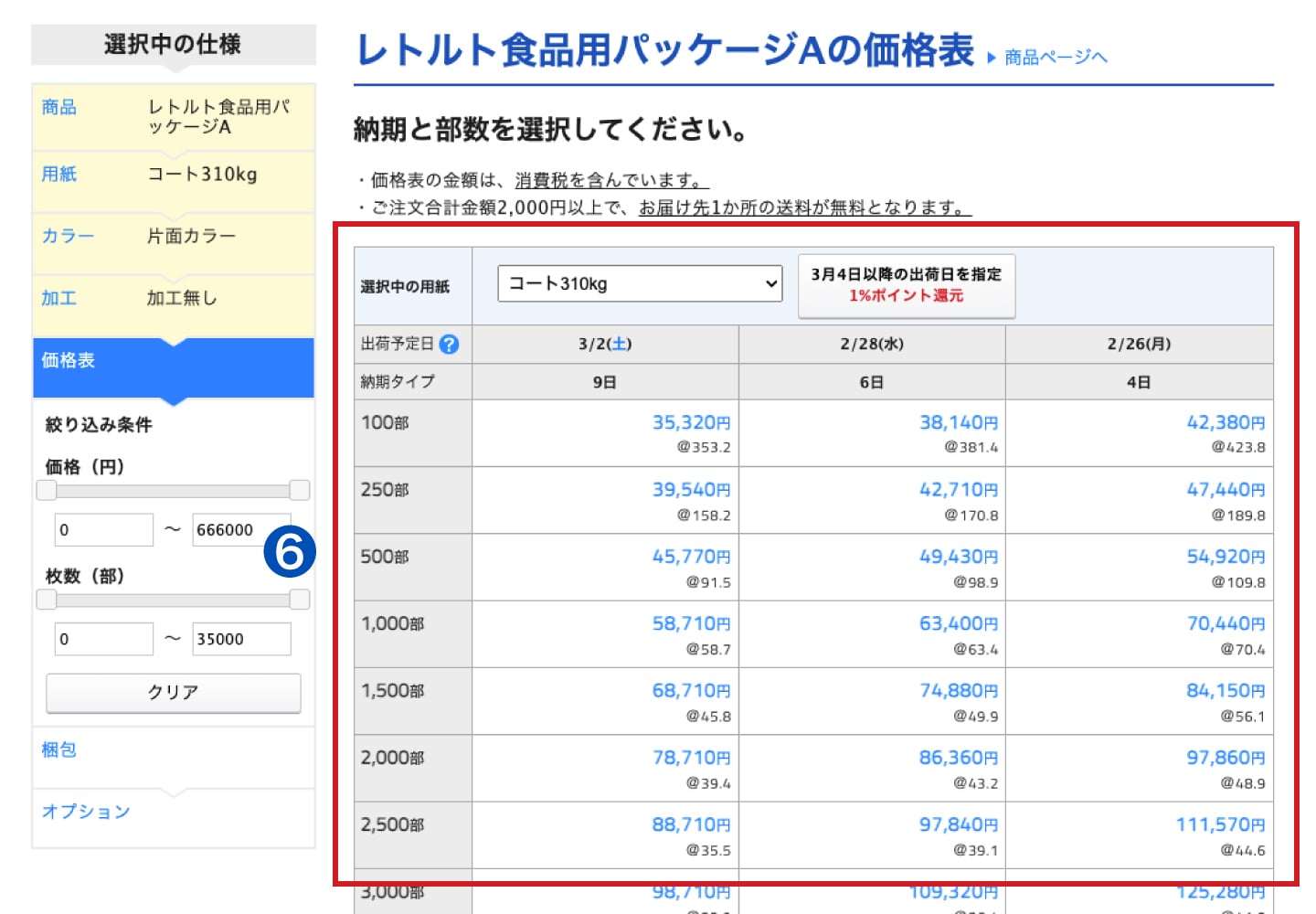The width and height of the screenshot is (1316, 914).
Task: Open the 梱包 section
Action: click(x=59, y=750)
